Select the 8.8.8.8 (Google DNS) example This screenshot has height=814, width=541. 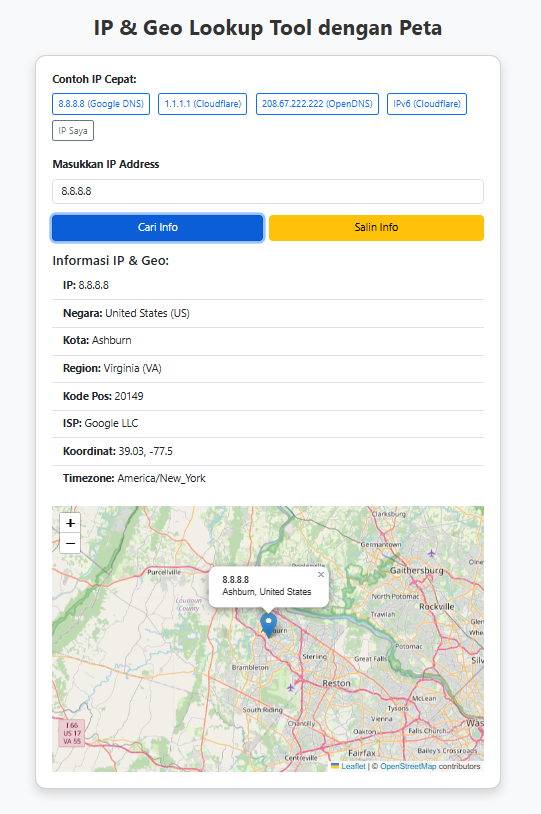pyautogui.click(x=101, y=104)
